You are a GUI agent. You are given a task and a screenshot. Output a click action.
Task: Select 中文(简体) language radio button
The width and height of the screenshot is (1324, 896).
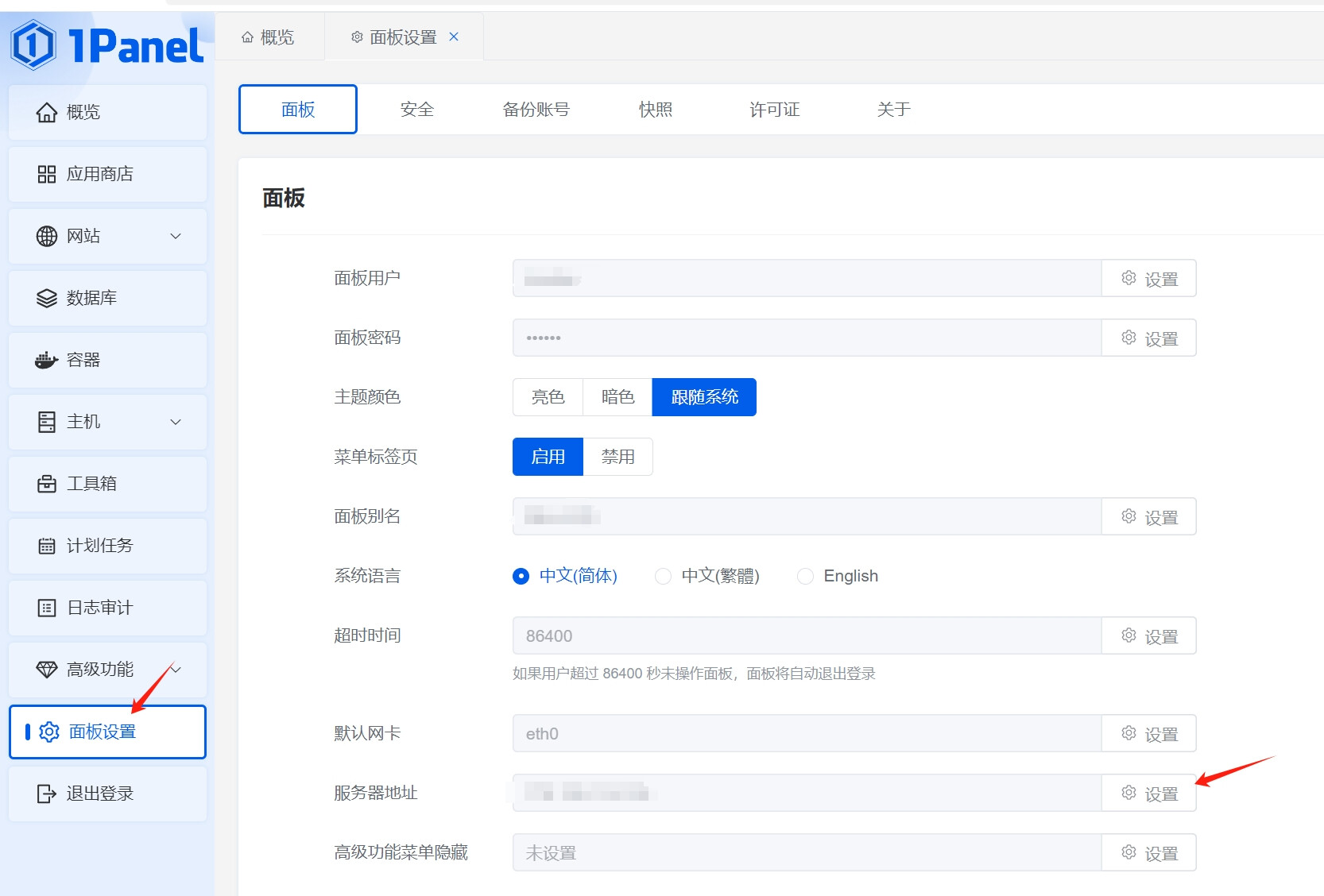pos(521,576)
